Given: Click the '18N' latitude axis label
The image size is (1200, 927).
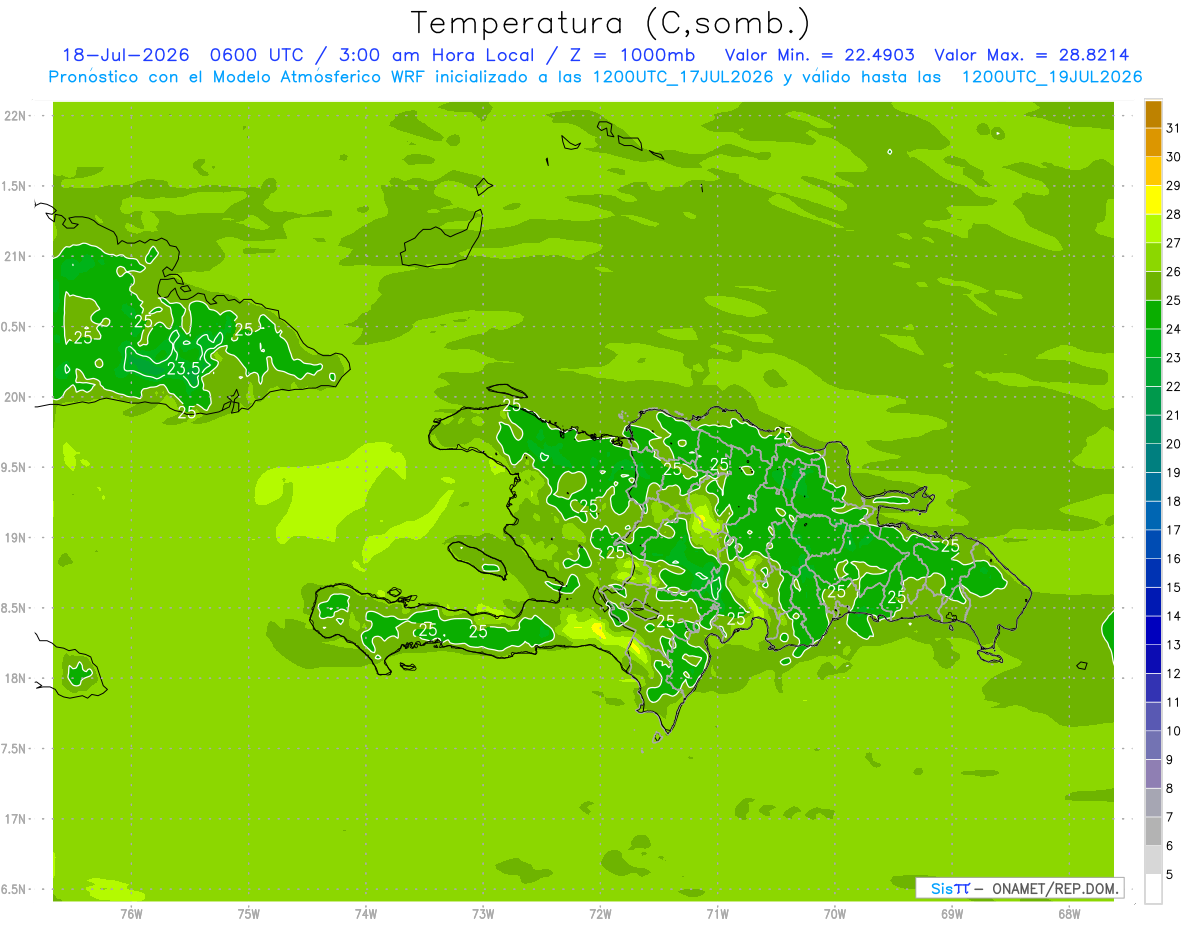Looking at the screenshot, I should pos(16,678).
